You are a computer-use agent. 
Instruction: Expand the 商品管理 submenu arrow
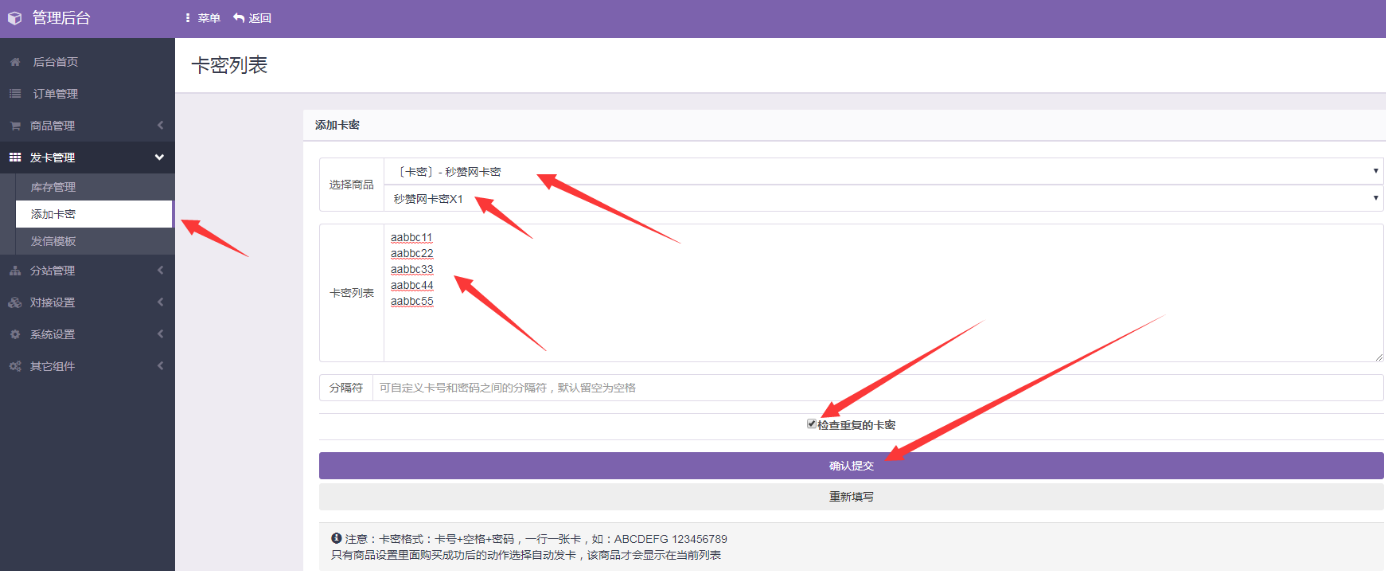pos(160,126)
